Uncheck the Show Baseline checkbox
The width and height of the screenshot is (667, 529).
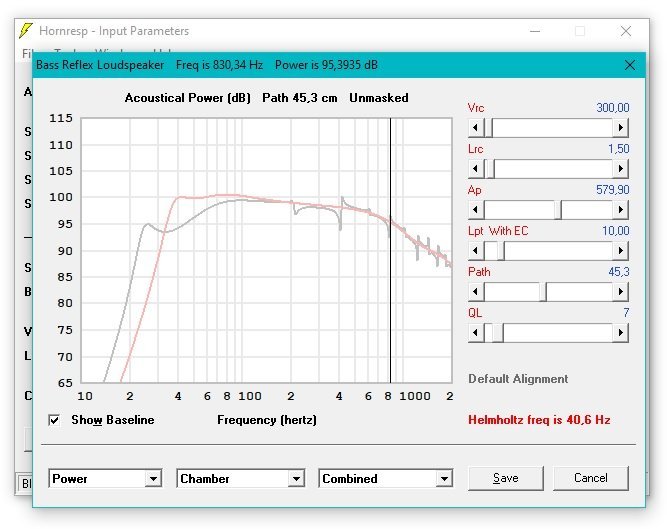(55, 420)
